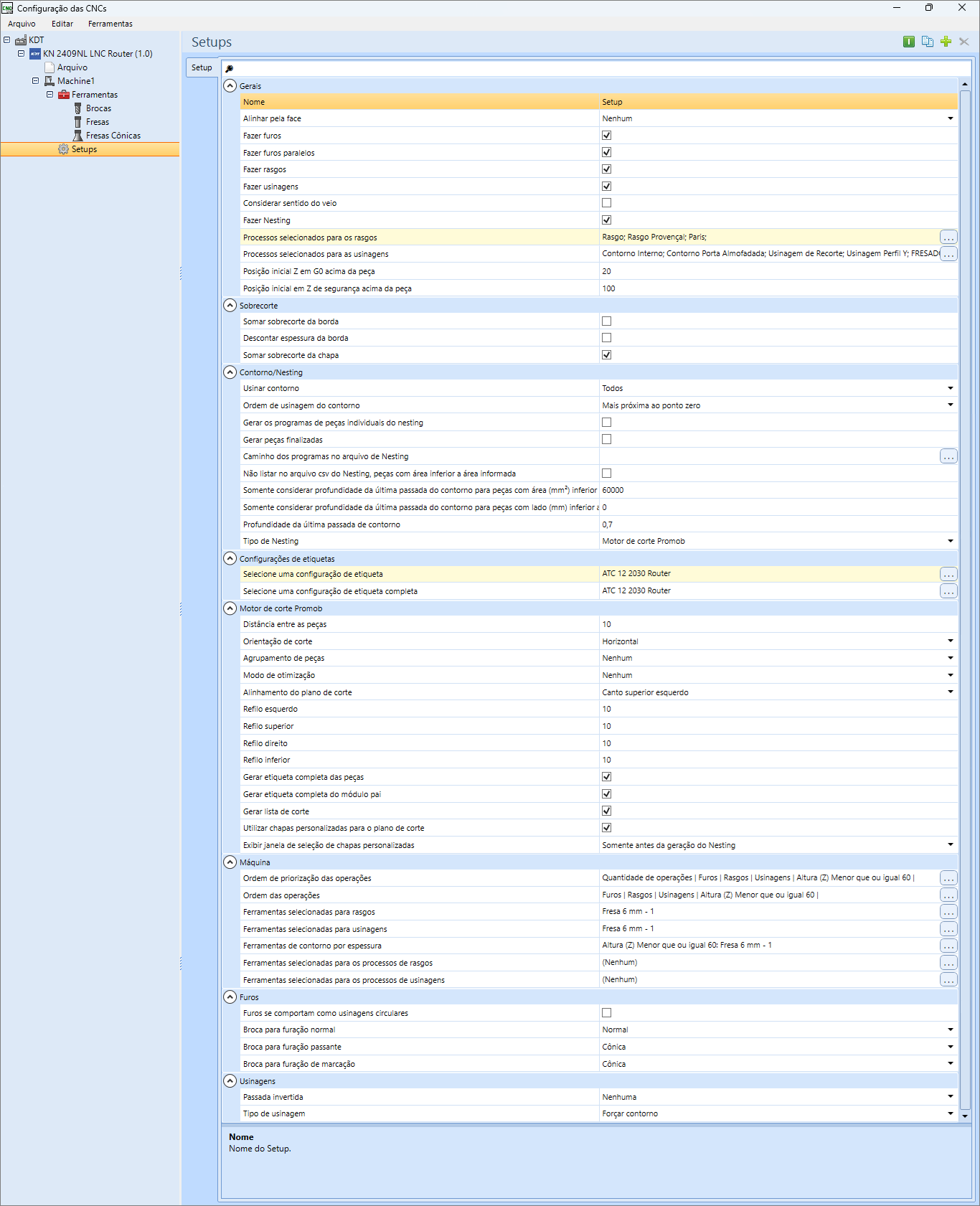
Task: Click the Fresas milling cutter icon
Action: [78, 122]
